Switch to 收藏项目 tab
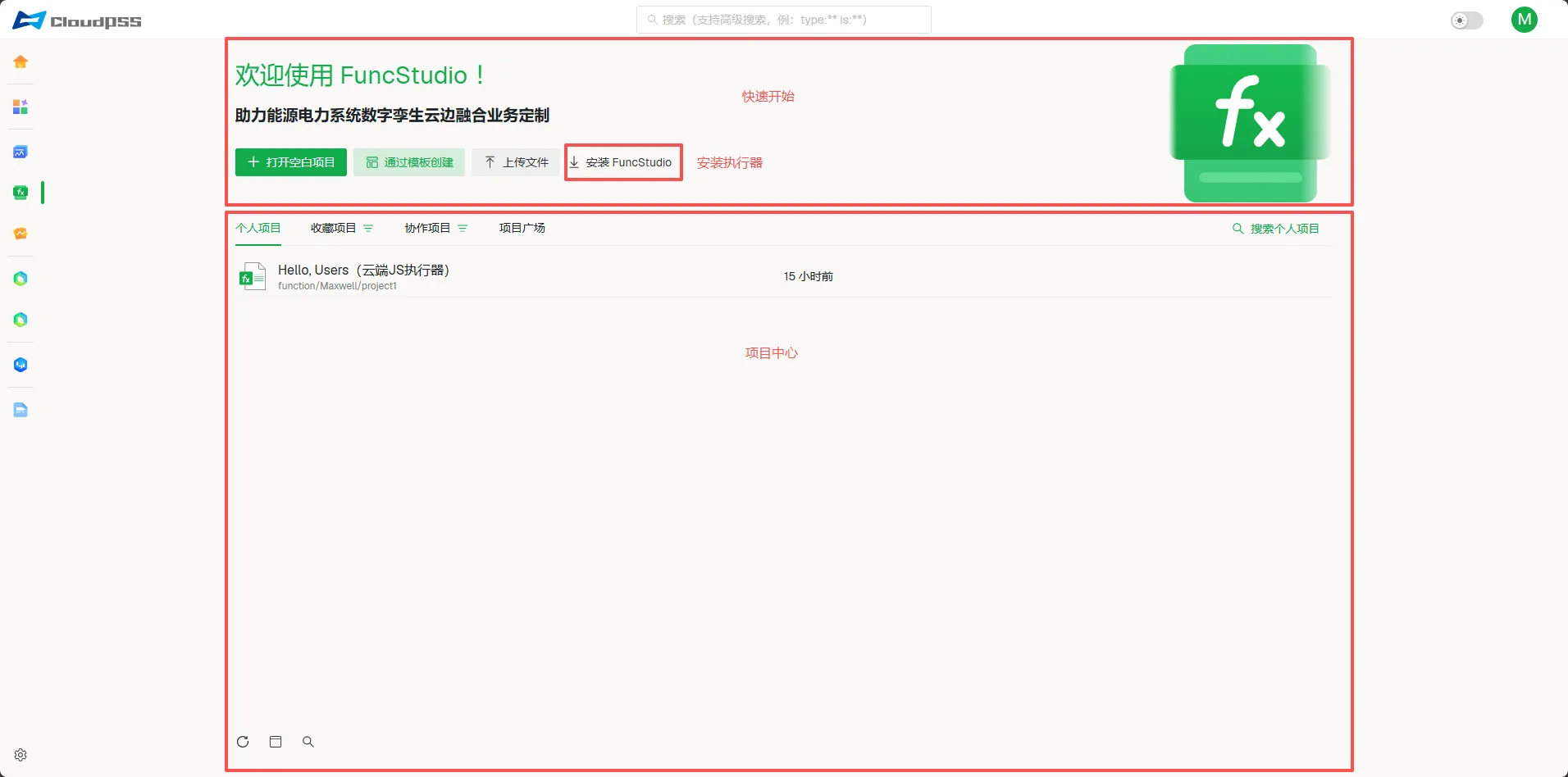The height and width of the screenshot is (777, 1568). click(x=333, y=228)
